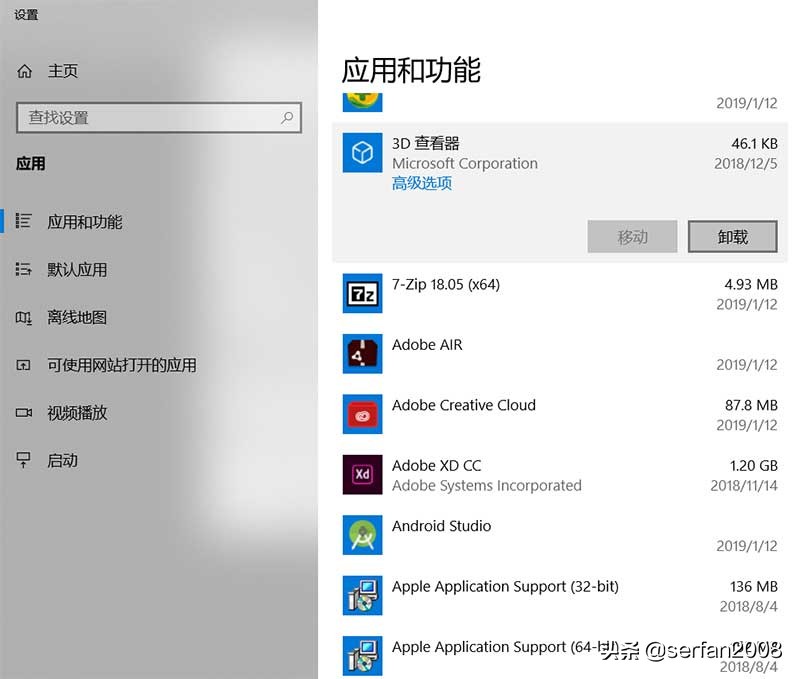Expand the 7-Zip entry for options
Image resolution: width=800 pixels, height=679 pixels.
click(550, 294)
